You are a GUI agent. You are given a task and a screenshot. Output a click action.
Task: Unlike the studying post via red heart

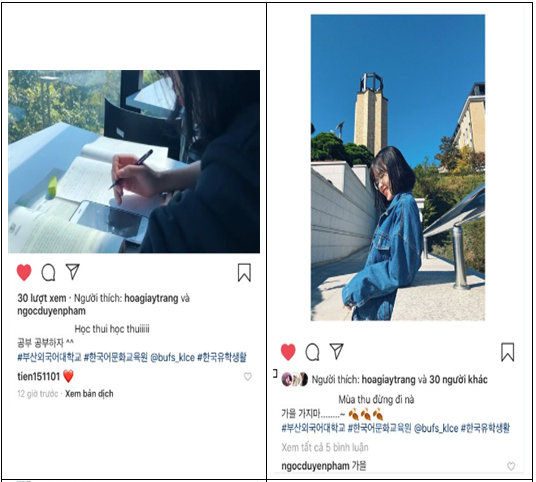point(24,272)
